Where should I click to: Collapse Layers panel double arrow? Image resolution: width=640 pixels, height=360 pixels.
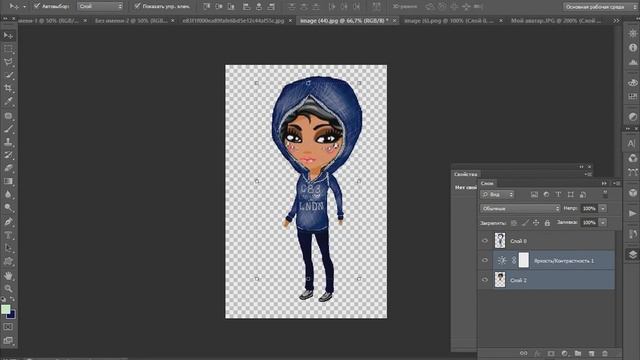(604, 183)
